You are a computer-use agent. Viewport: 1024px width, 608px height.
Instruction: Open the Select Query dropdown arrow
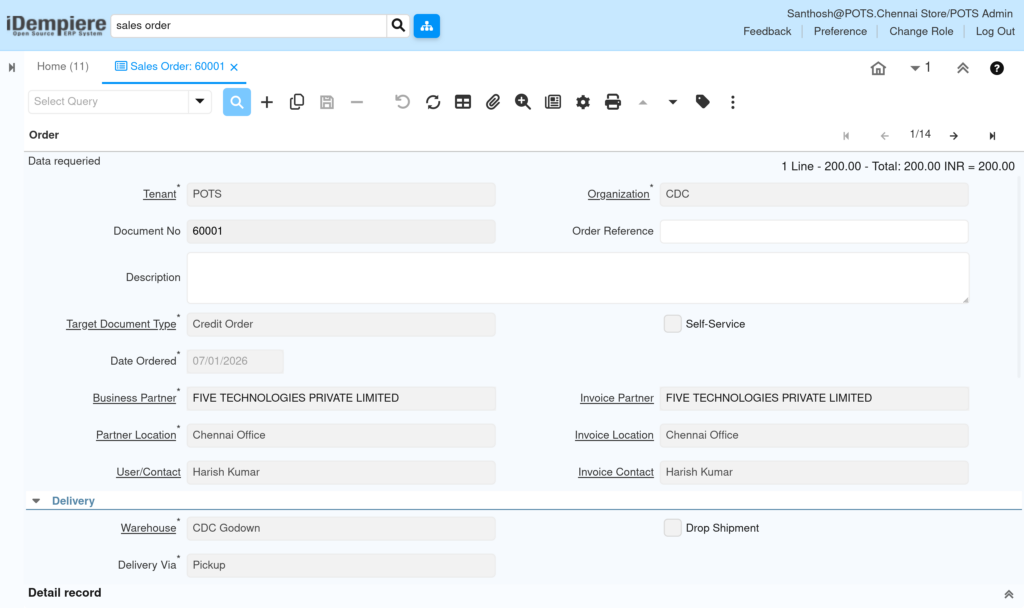[x=200, y=101]
